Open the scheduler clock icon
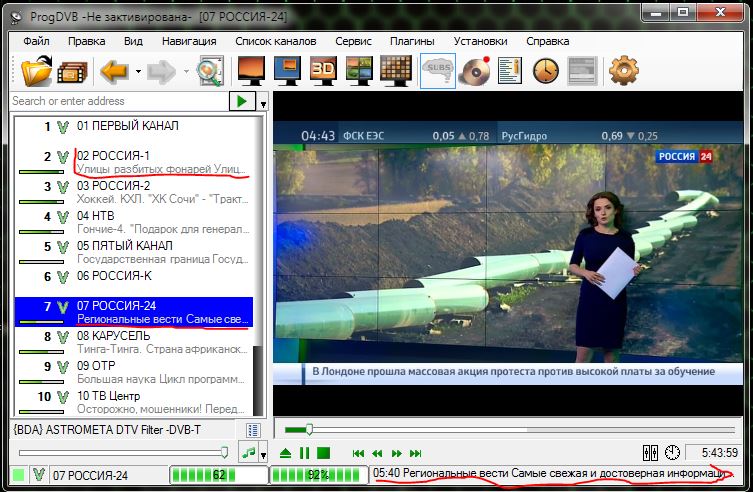Screen dimensions: 753x492 545,71
